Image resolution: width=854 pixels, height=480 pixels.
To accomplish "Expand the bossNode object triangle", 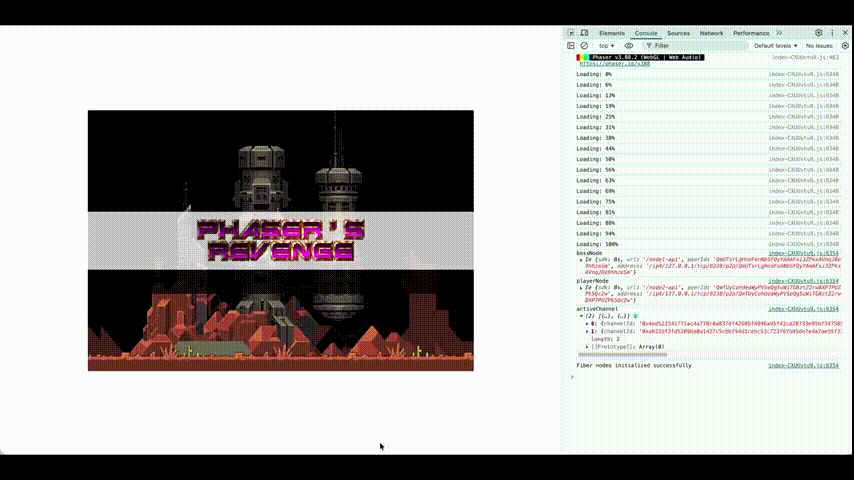I will [580, 259].
